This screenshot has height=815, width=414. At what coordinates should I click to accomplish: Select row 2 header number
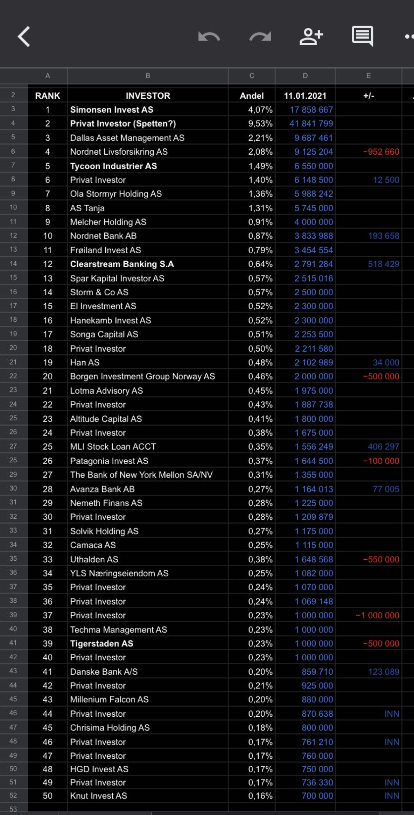[x=14, y=95]
